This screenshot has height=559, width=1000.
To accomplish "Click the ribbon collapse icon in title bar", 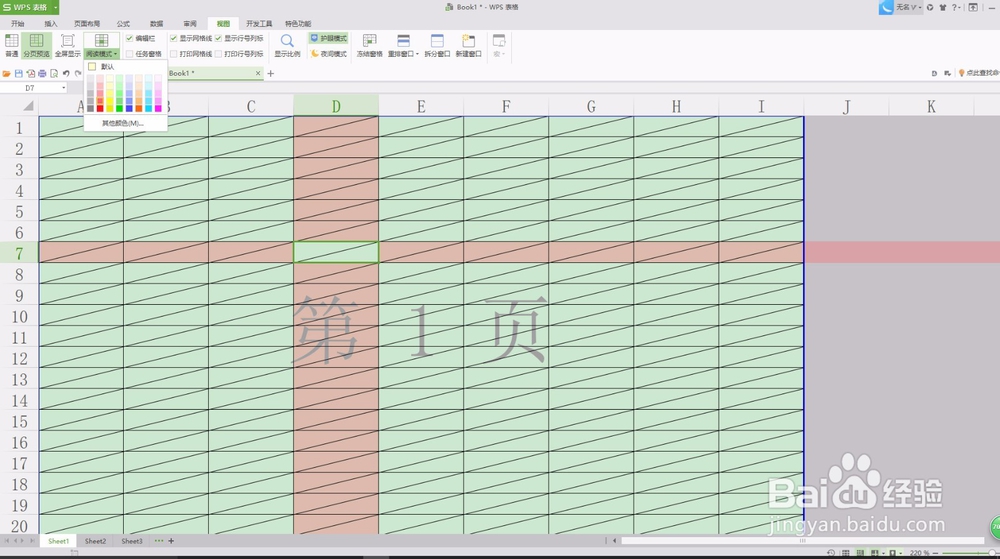I will coord(973,7).
